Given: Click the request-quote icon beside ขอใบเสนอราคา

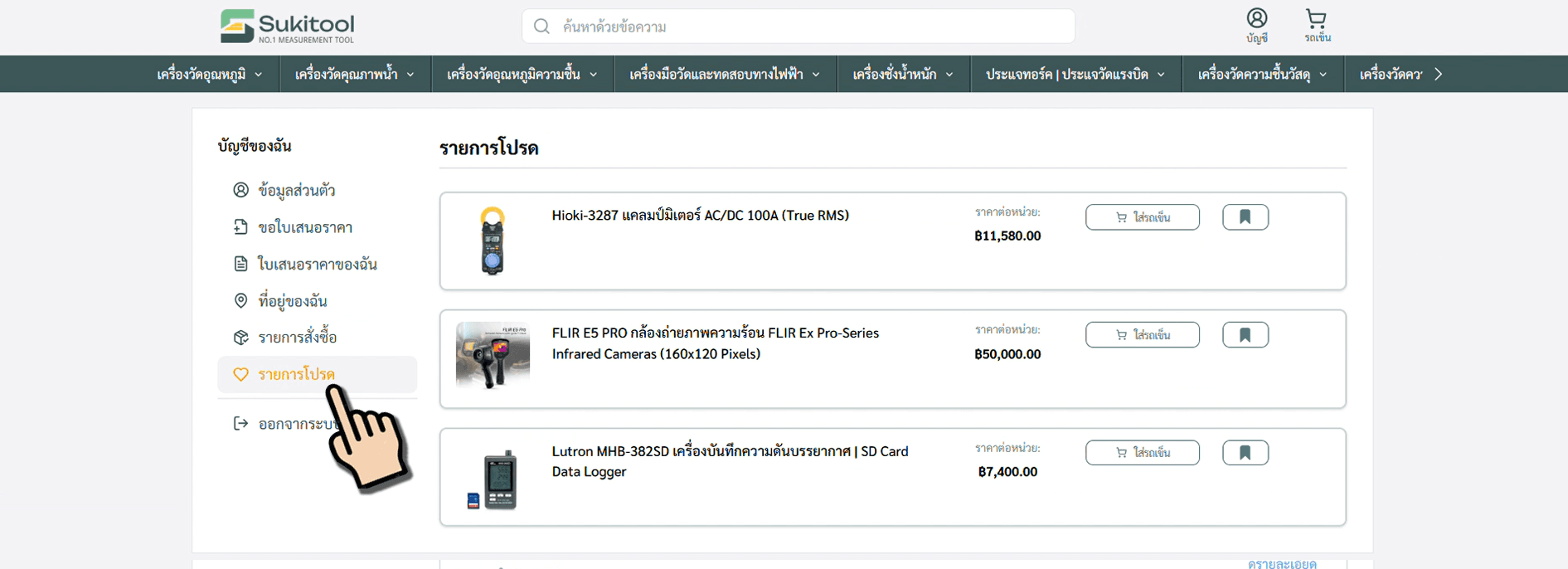Looking at the screenshot, I should [x=240, y=227].
